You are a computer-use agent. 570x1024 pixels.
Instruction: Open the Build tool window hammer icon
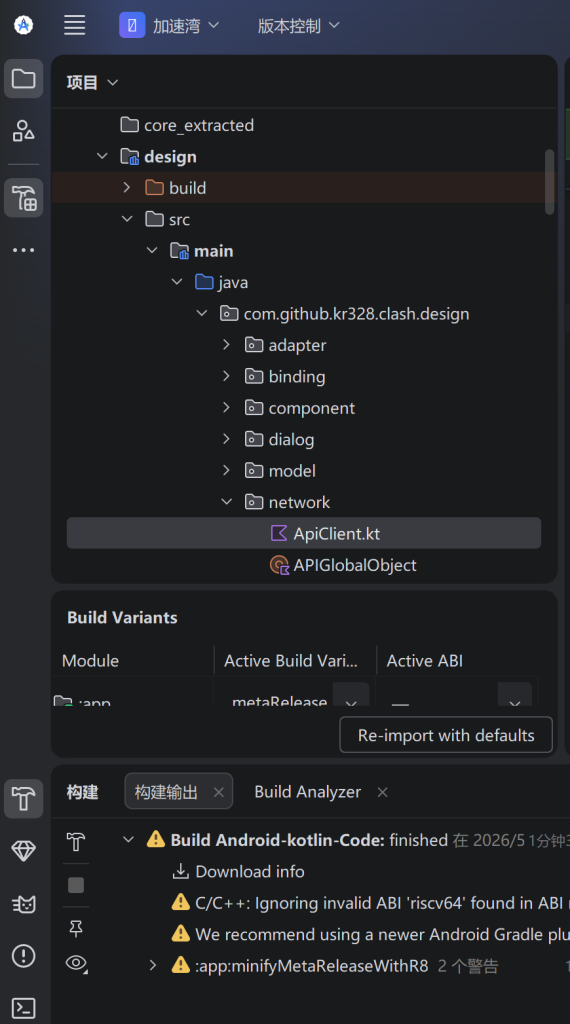(x=24, y=798)
